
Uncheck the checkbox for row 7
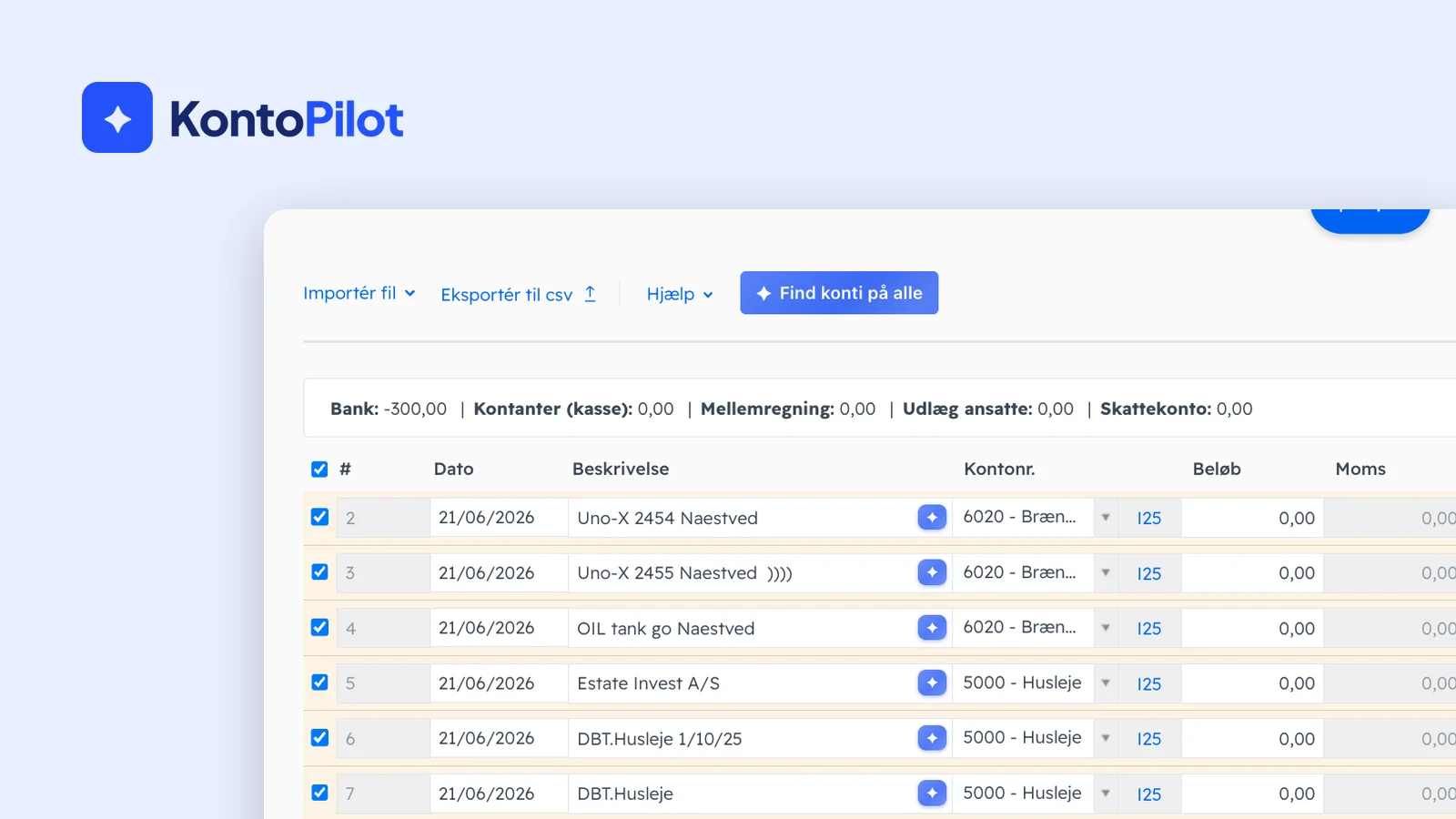[x=319, y=792]
